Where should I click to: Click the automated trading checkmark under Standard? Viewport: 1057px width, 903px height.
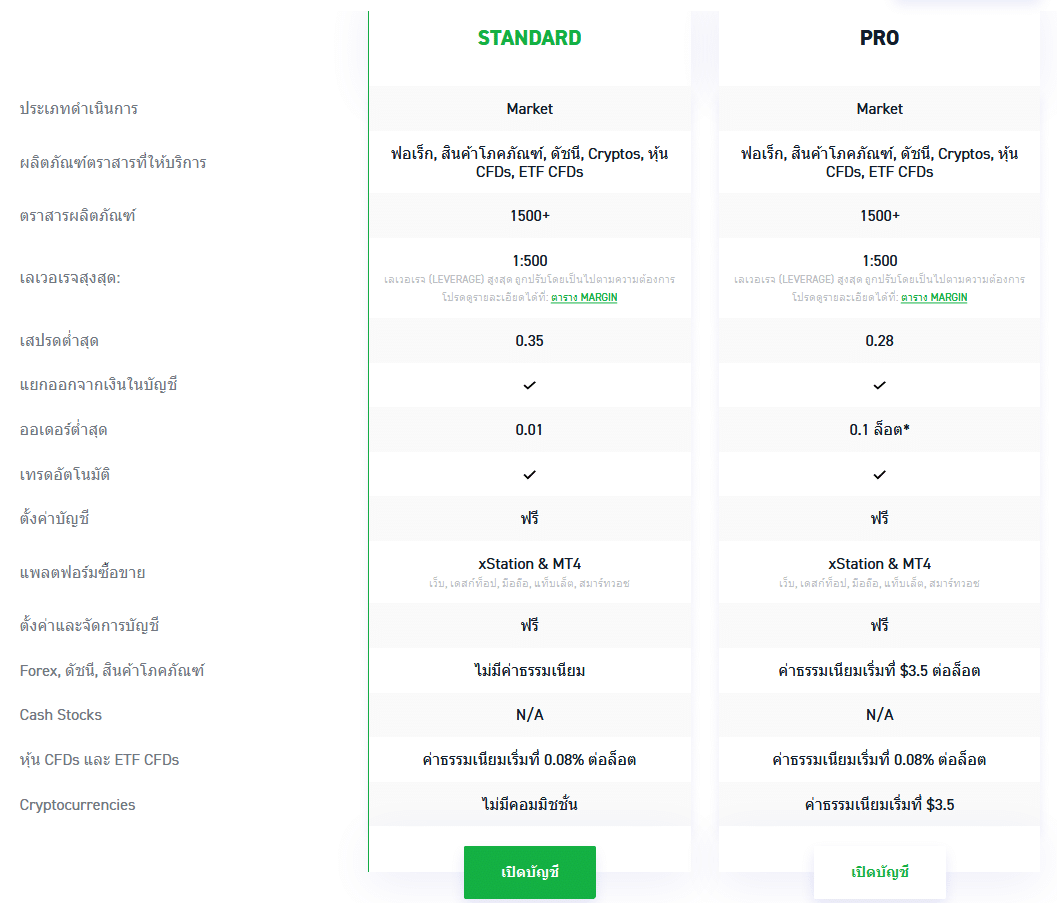529,475
